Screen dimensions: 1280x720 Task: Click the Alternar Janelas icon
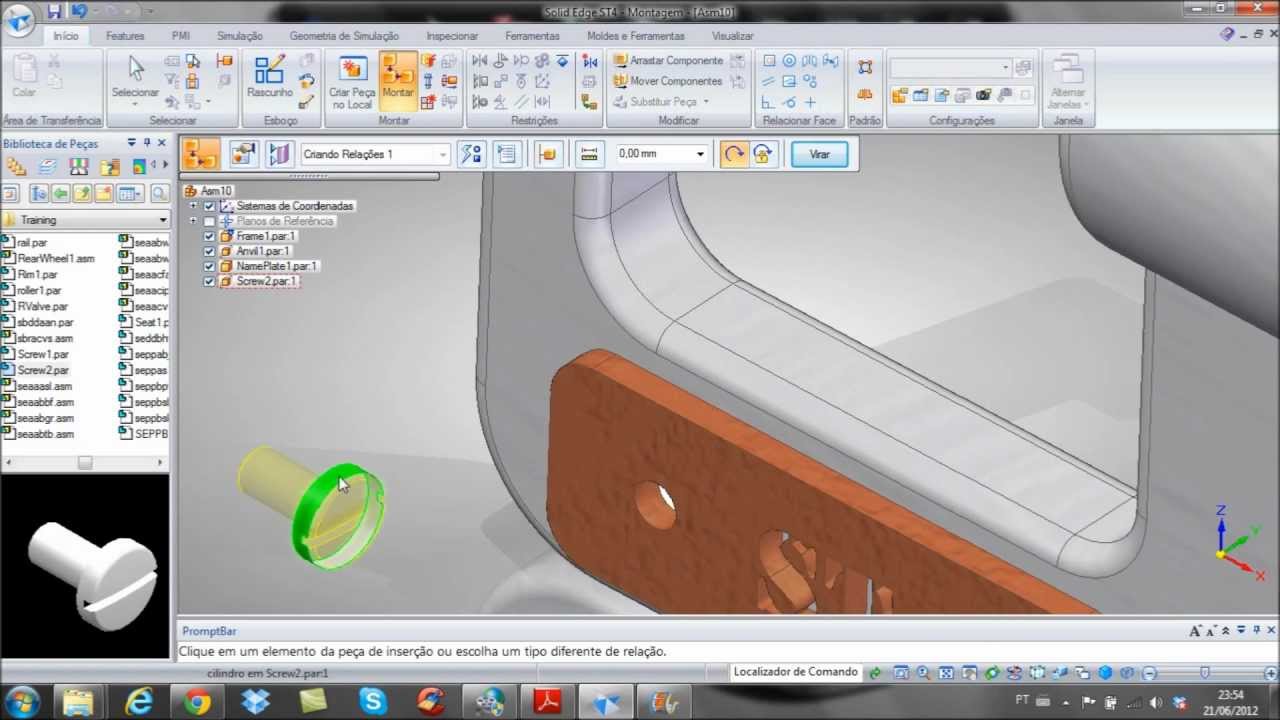pyautogui.click(x=1067, y=80)
